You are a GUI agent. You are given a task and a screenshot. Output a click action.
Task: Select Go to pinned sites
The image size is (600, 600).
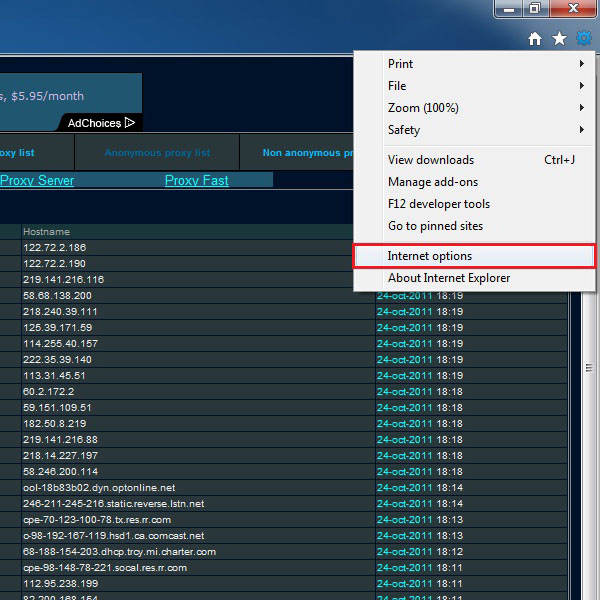474,226
